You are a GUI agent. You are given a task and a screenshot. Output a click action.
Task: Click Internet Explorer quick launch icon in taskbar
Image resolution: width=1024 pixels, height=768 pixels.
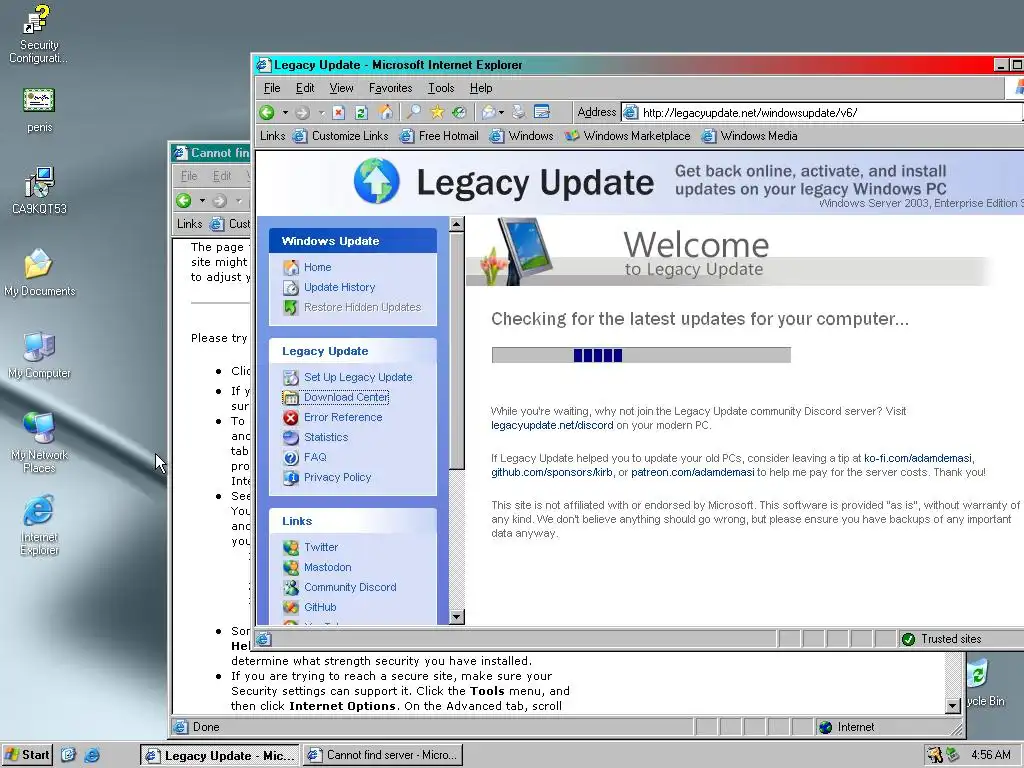tap(92, 755)
